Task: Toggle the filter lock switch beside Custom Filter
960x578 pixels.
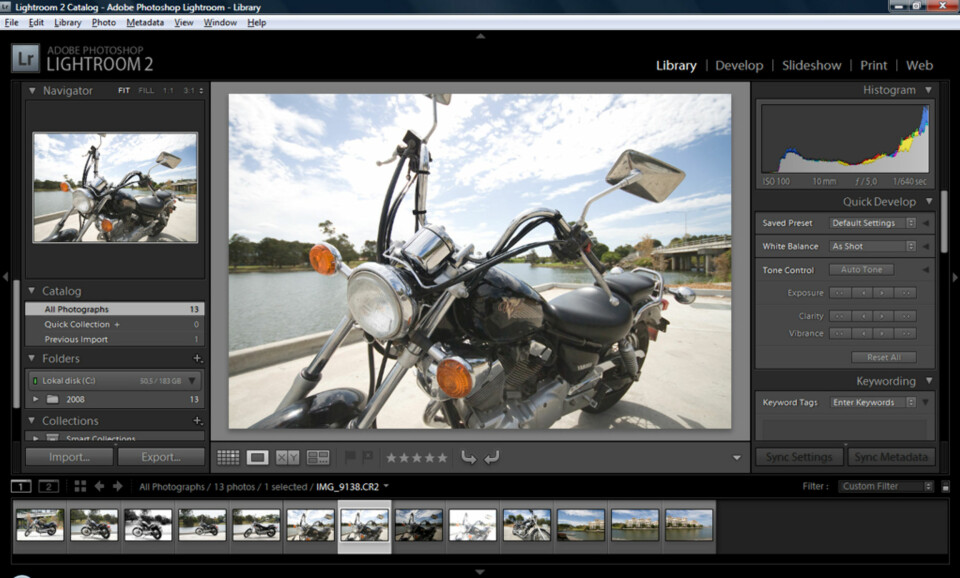Action: pyautogui.click(x=945, y=487)
